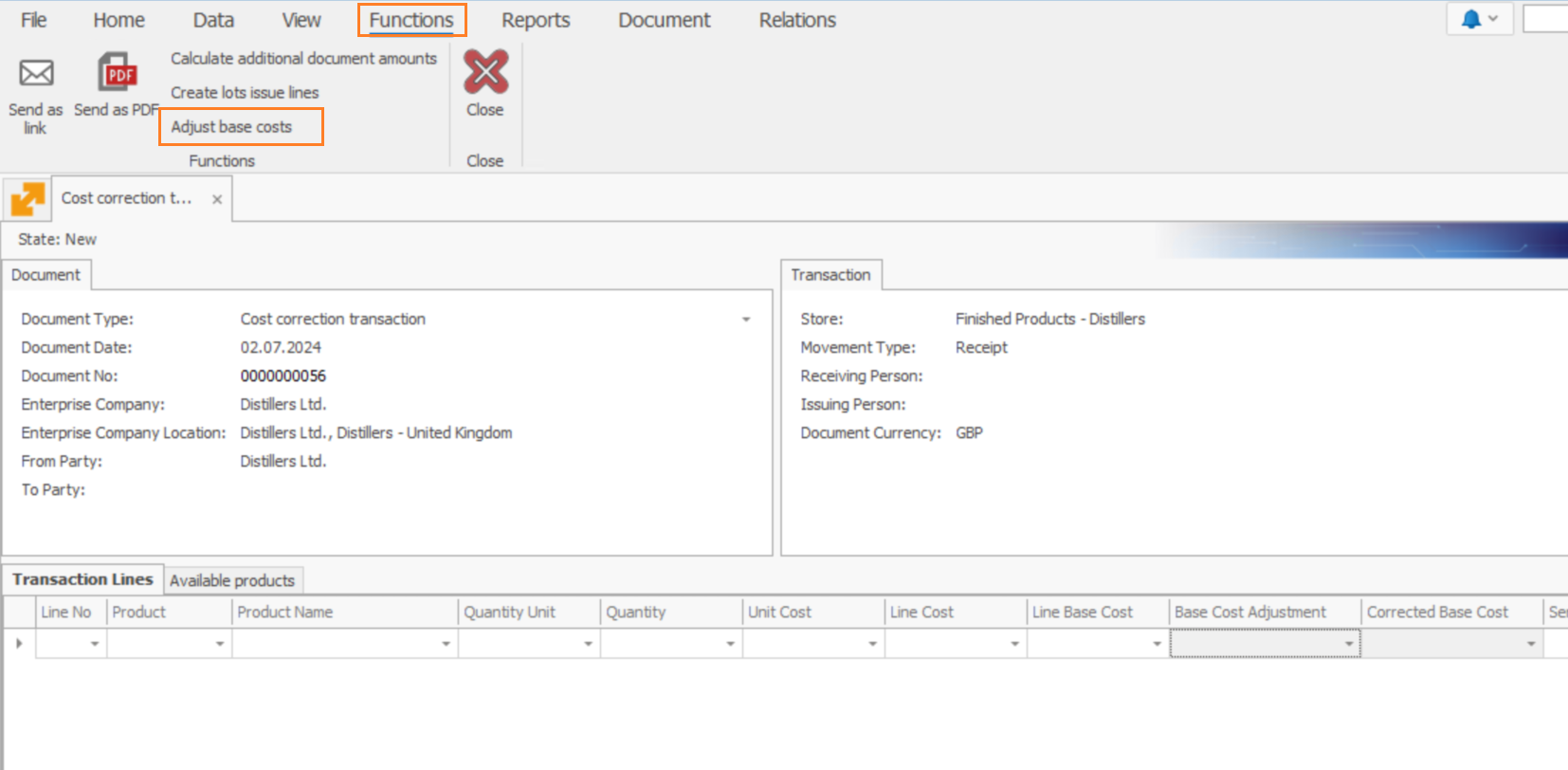Click the State: New status text
1568x770 pixels.
[57, 239]
